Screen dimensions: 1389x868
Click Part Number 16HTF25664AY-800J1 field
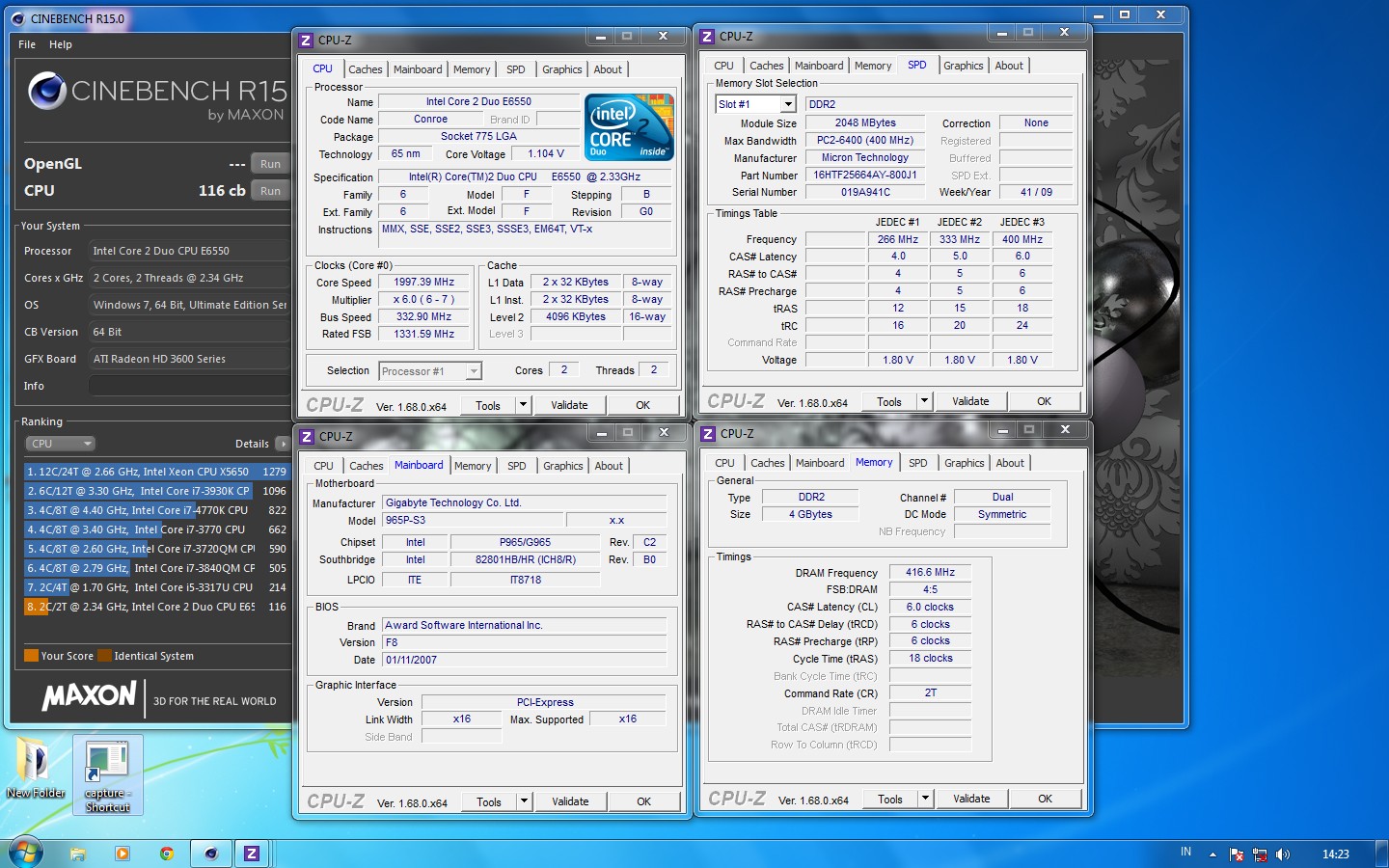coord(865,176)
